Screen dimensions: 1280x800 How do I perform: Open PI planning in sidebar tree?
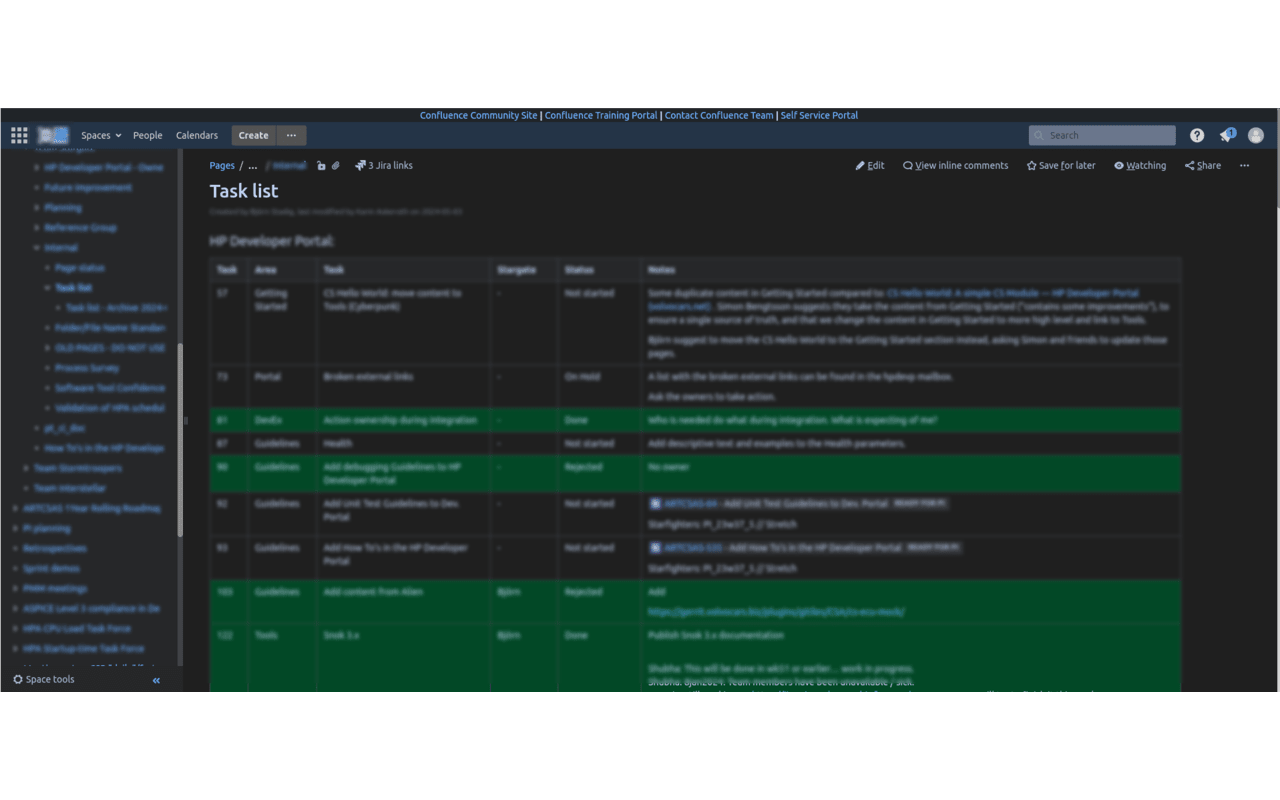(x=47, y=528)
